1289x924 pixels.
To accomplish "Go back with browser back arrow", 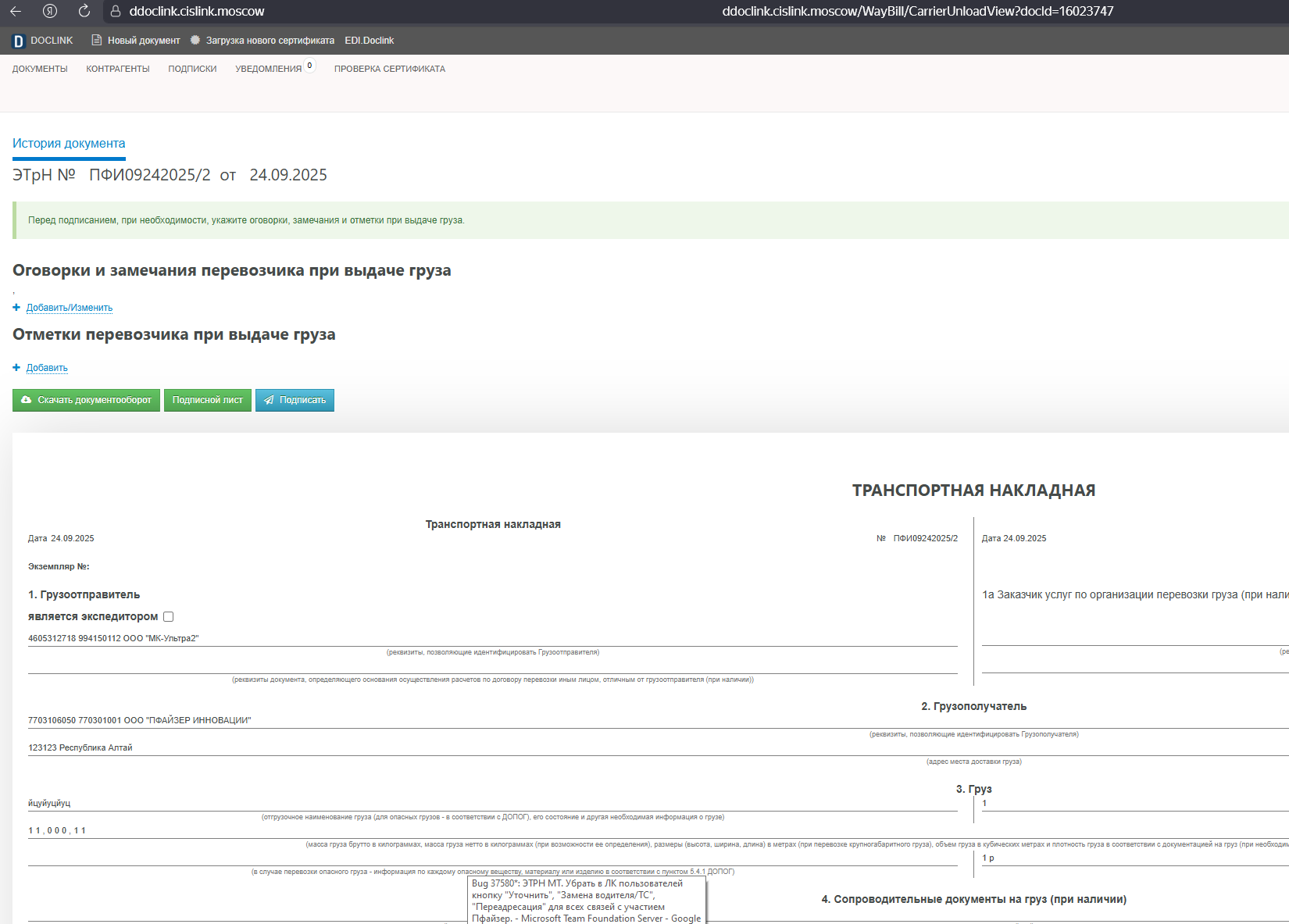I will [15, 11].
